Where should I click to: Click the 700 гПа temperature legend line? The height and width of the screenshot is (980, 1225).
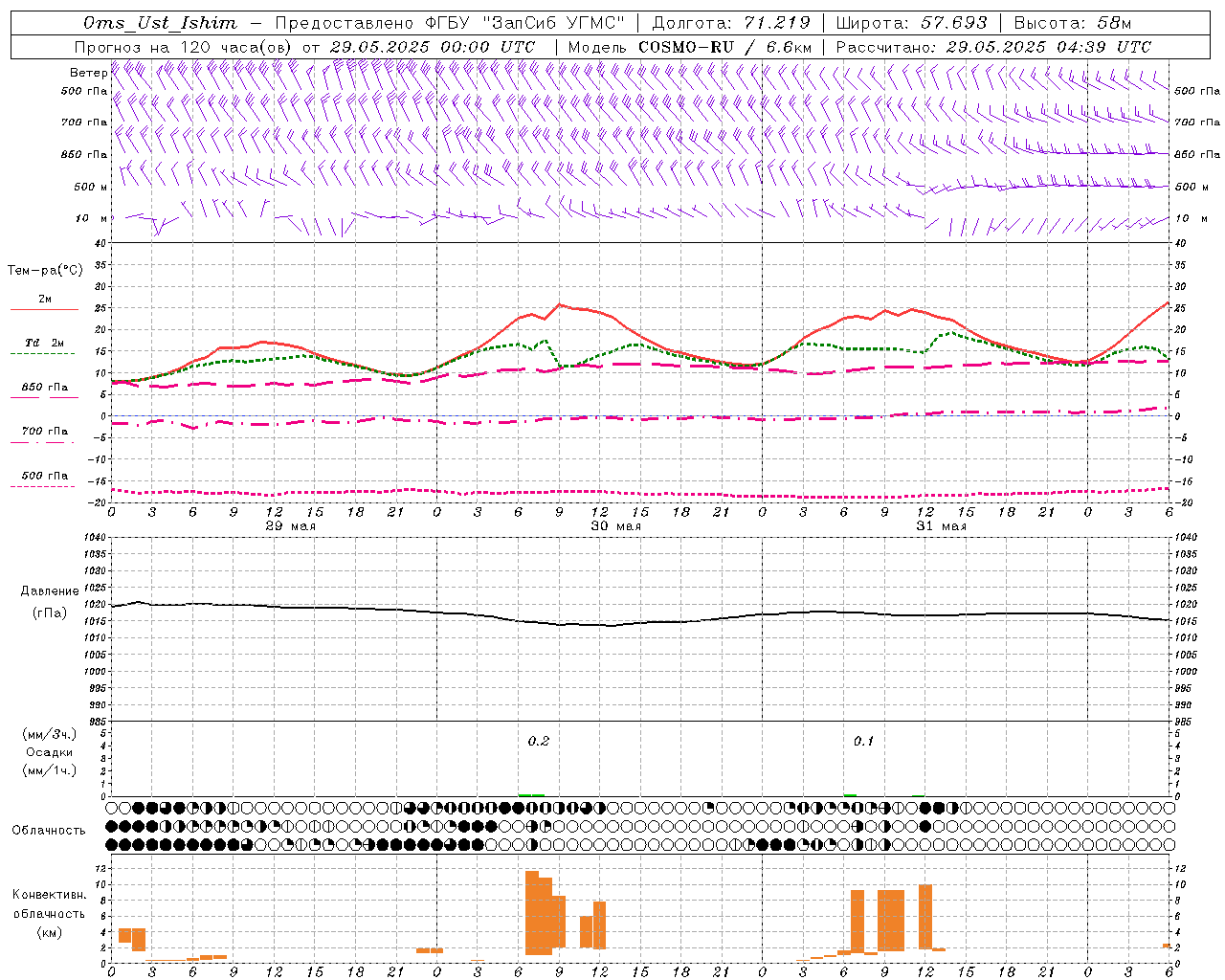click(44, 442)
